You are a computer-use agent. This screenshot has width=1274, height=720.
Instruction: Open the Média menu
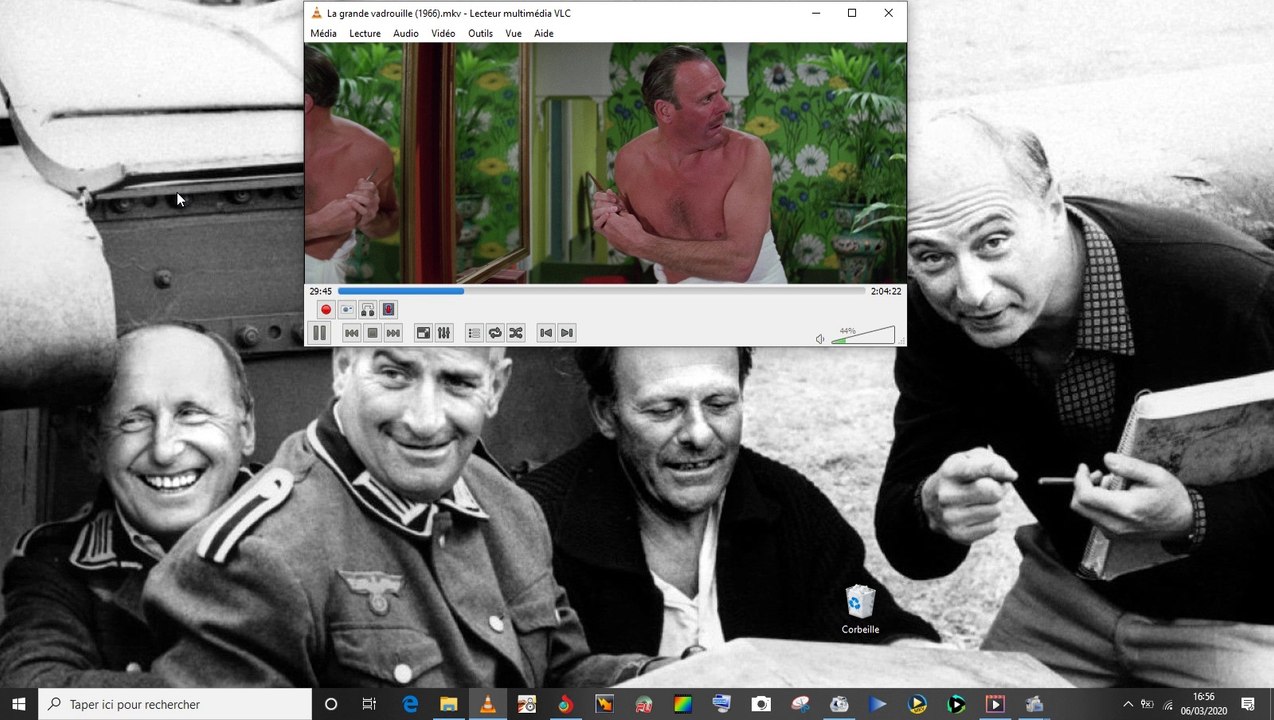(323, 33)
